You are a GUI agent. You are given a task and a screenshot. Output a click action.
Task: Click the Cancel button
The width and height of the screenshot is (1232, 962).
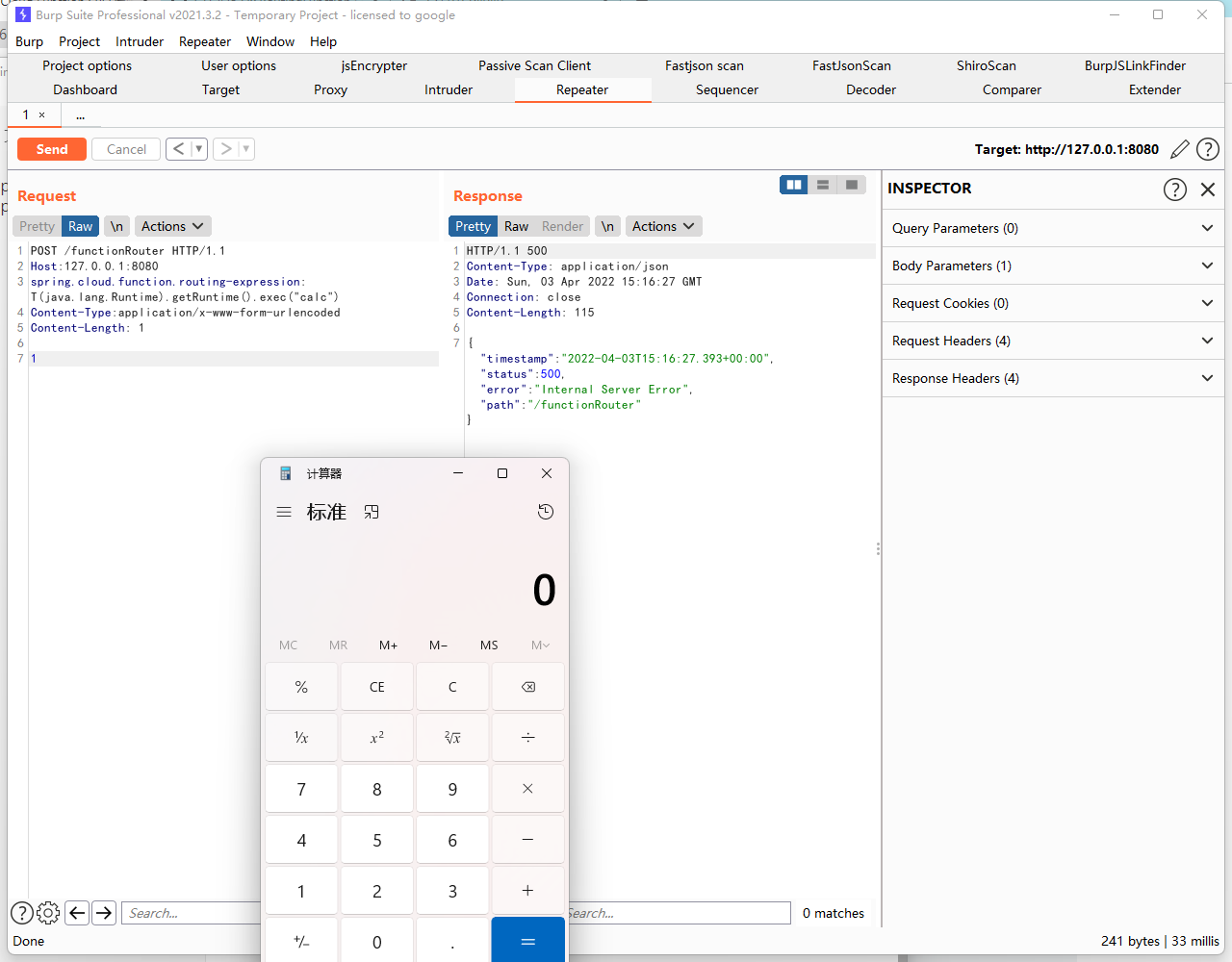click(126, 149)
